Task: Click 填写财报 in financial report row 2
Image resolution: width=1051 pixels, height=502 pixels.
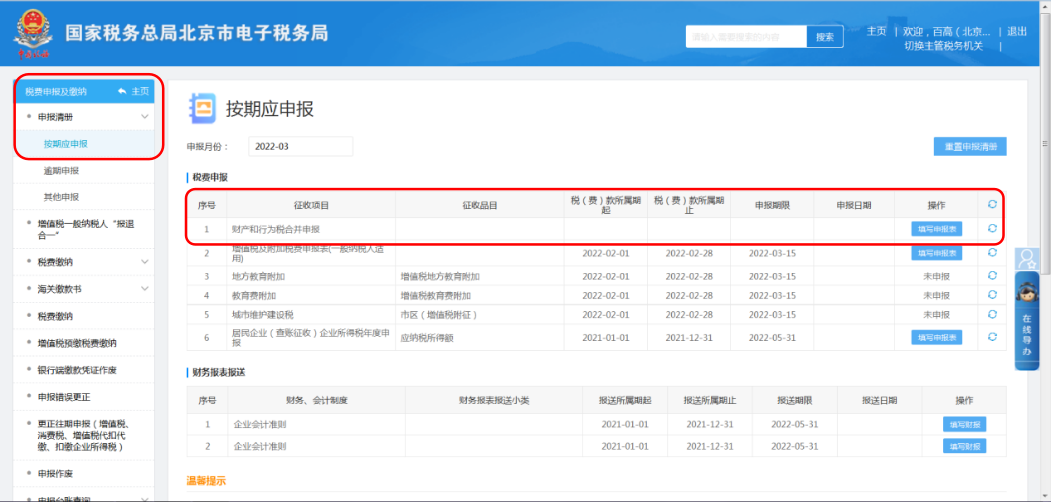Action: (x=965, y=446)
